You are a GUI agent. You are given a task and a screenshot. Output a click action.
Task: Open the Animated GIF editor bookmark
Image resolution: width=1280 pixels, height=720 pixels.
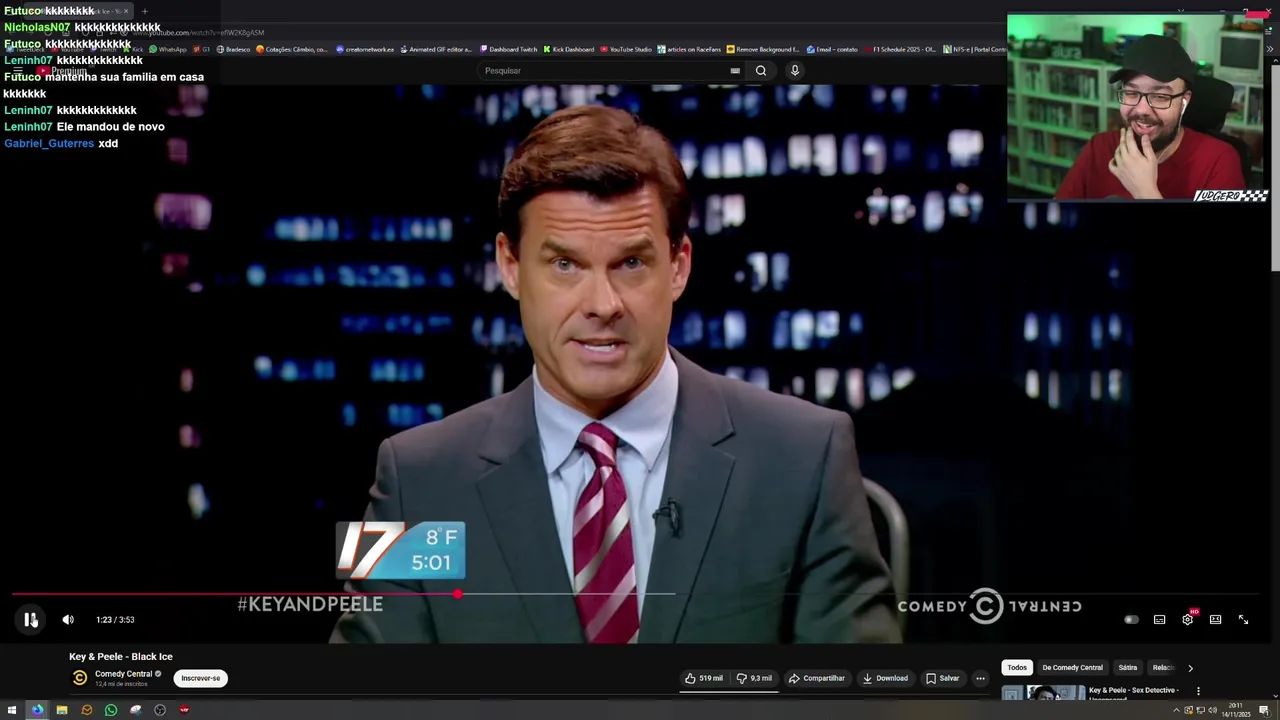435,49
